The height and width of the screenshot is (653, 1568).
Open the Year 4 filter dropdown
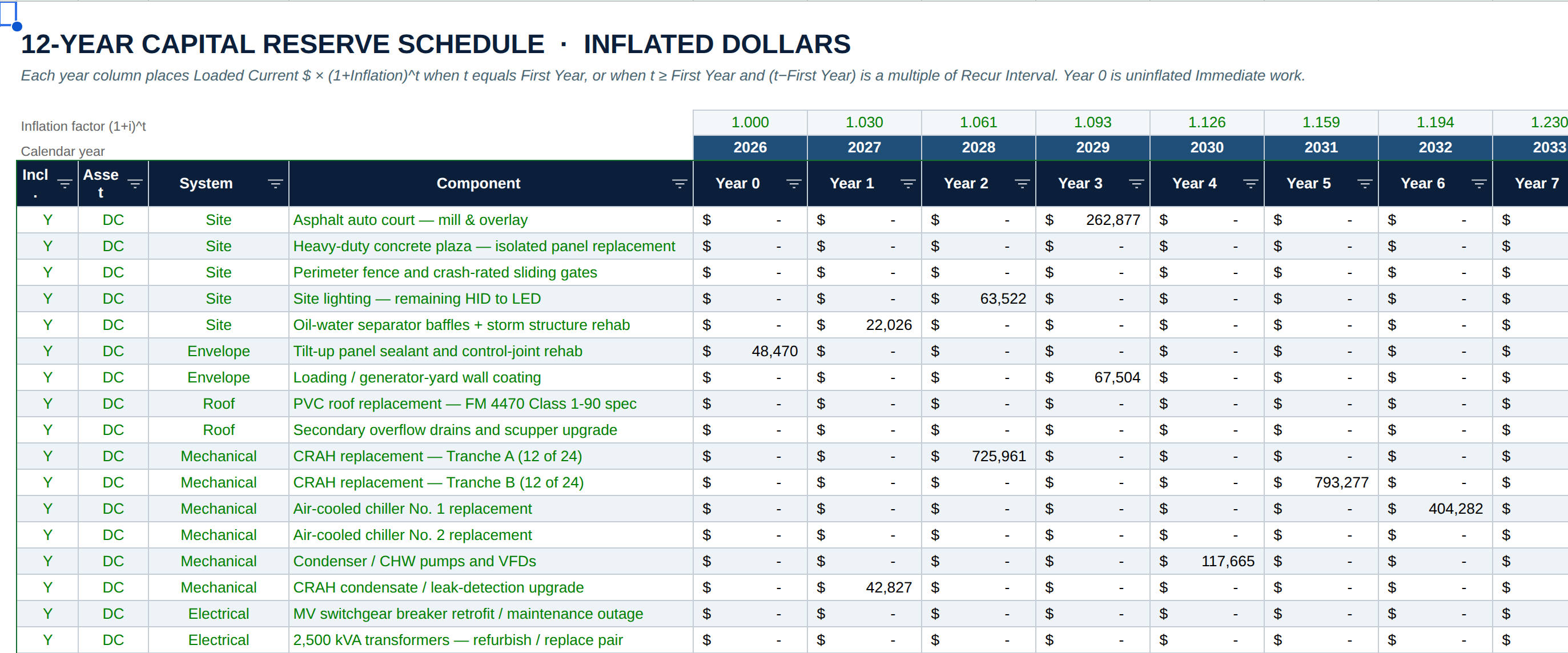(x=1251, y=183)
